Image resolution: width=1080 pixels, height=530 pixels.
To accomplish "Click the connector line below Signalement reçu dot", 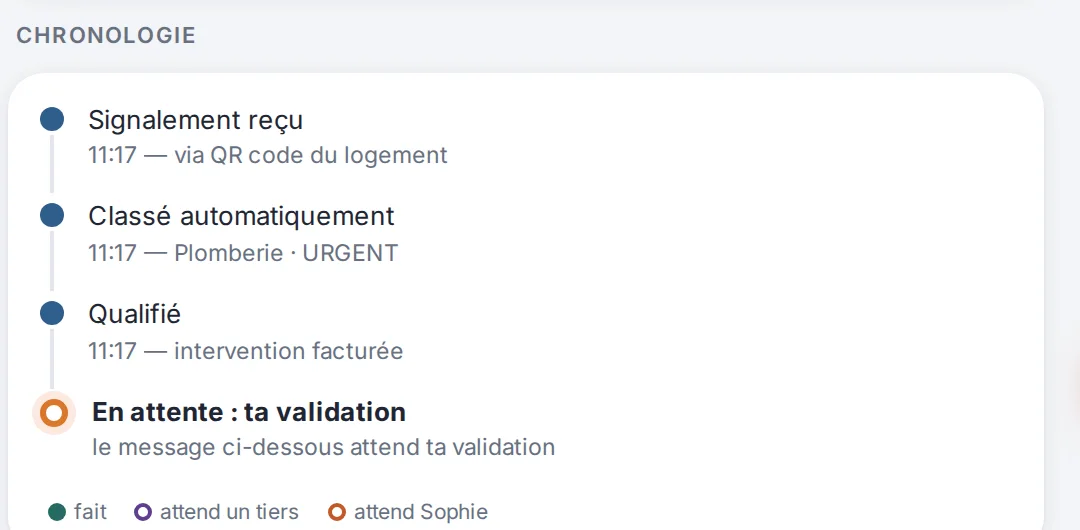I will [52, 164].
